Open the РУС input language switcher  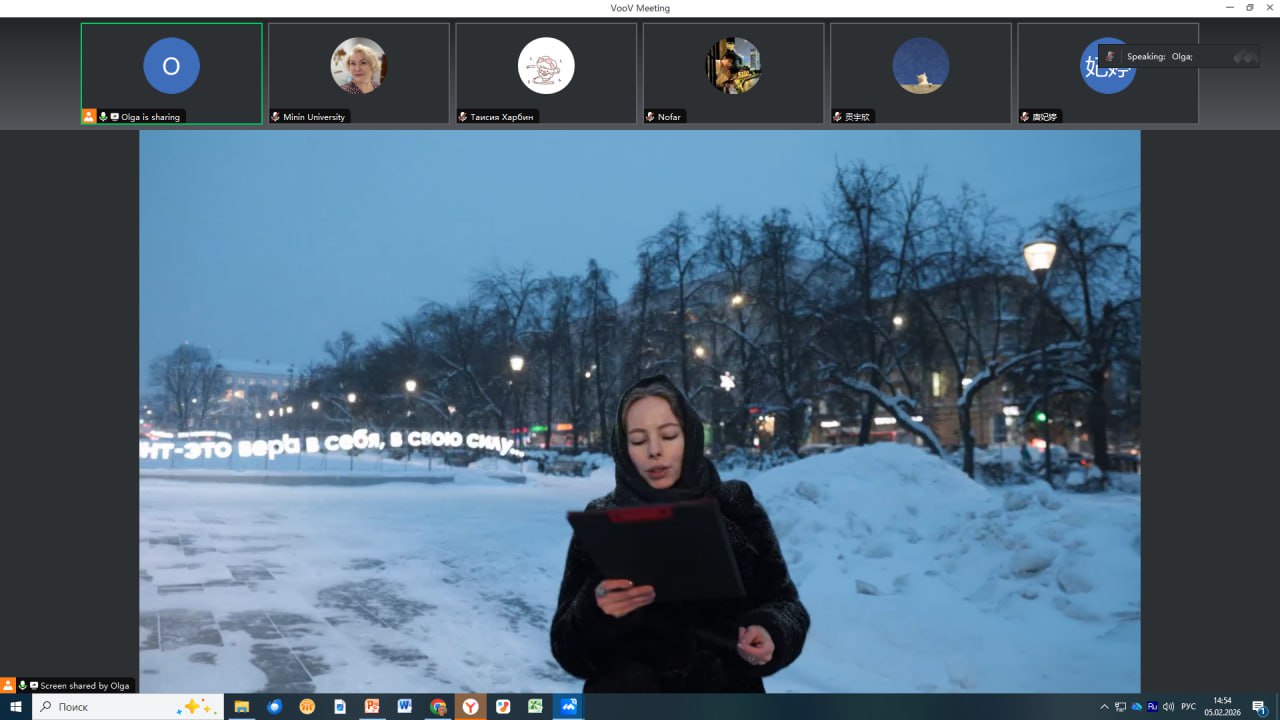click(1188, 706)
